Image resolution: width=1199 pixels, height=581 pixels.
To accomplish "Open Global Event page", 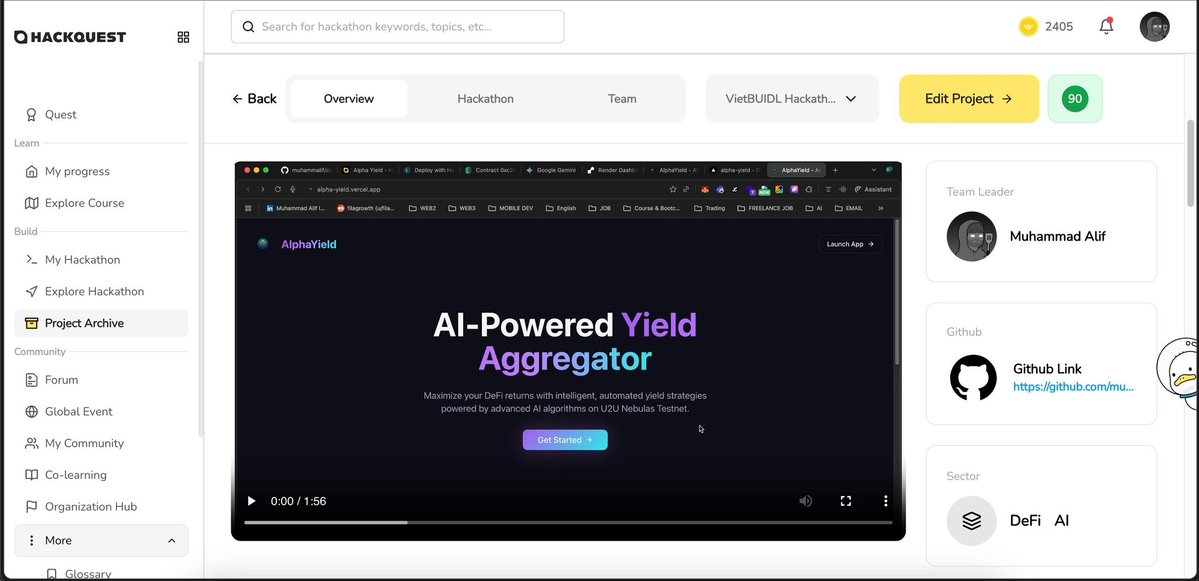I will click(x=101, y=411).
